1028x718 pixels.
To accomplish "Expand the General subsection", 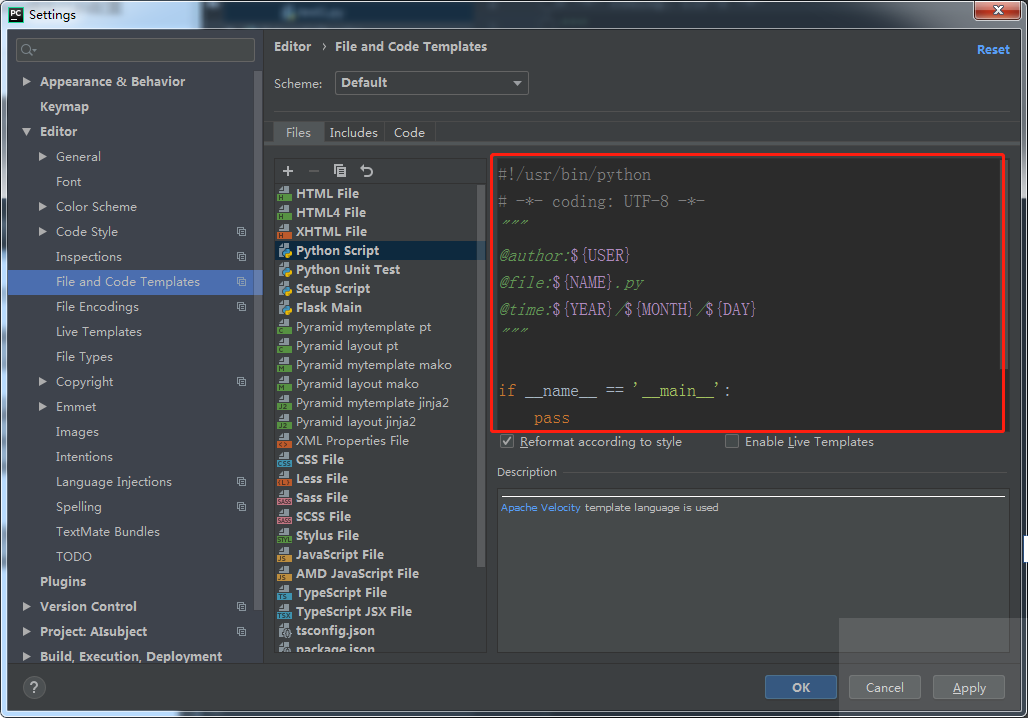I will (x=43, y=156).
